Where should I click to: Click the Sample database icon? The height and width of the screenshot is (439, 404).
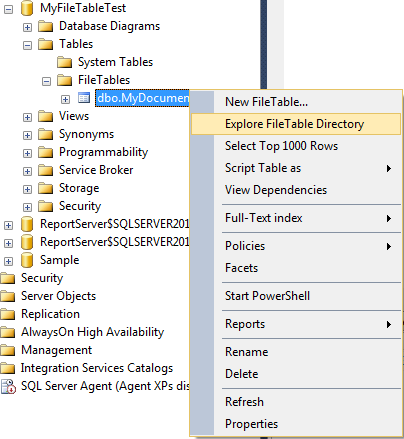coord(27,260)
